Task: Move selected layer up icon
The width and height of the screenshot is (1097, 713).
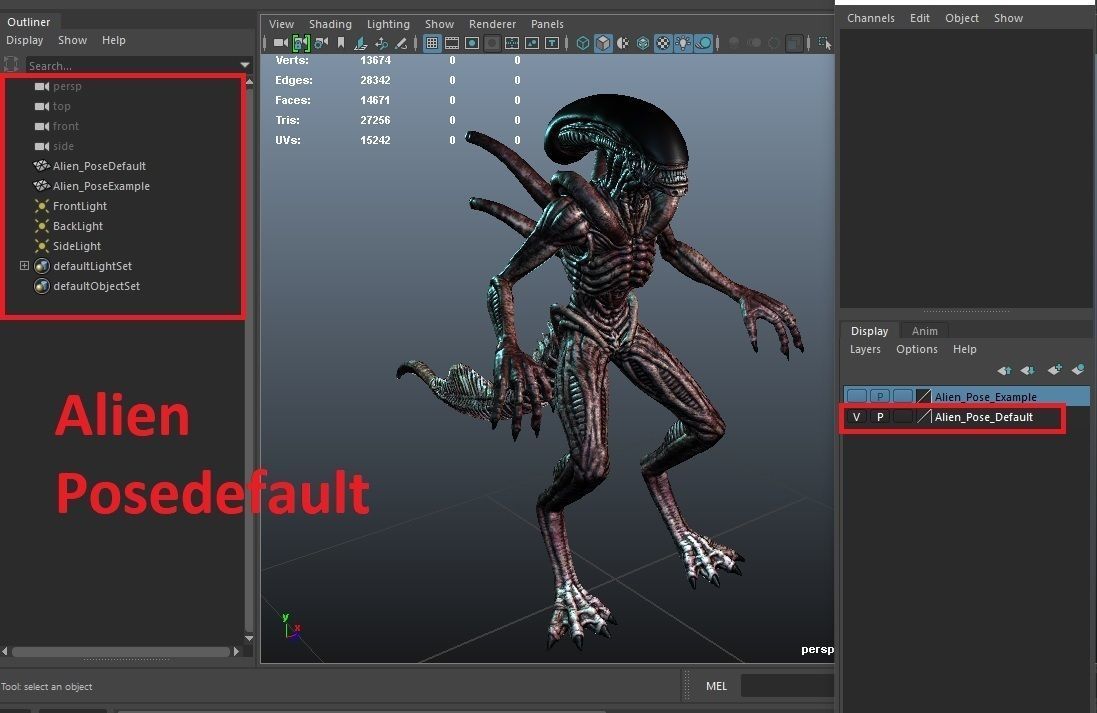Action: point(1004,370)
